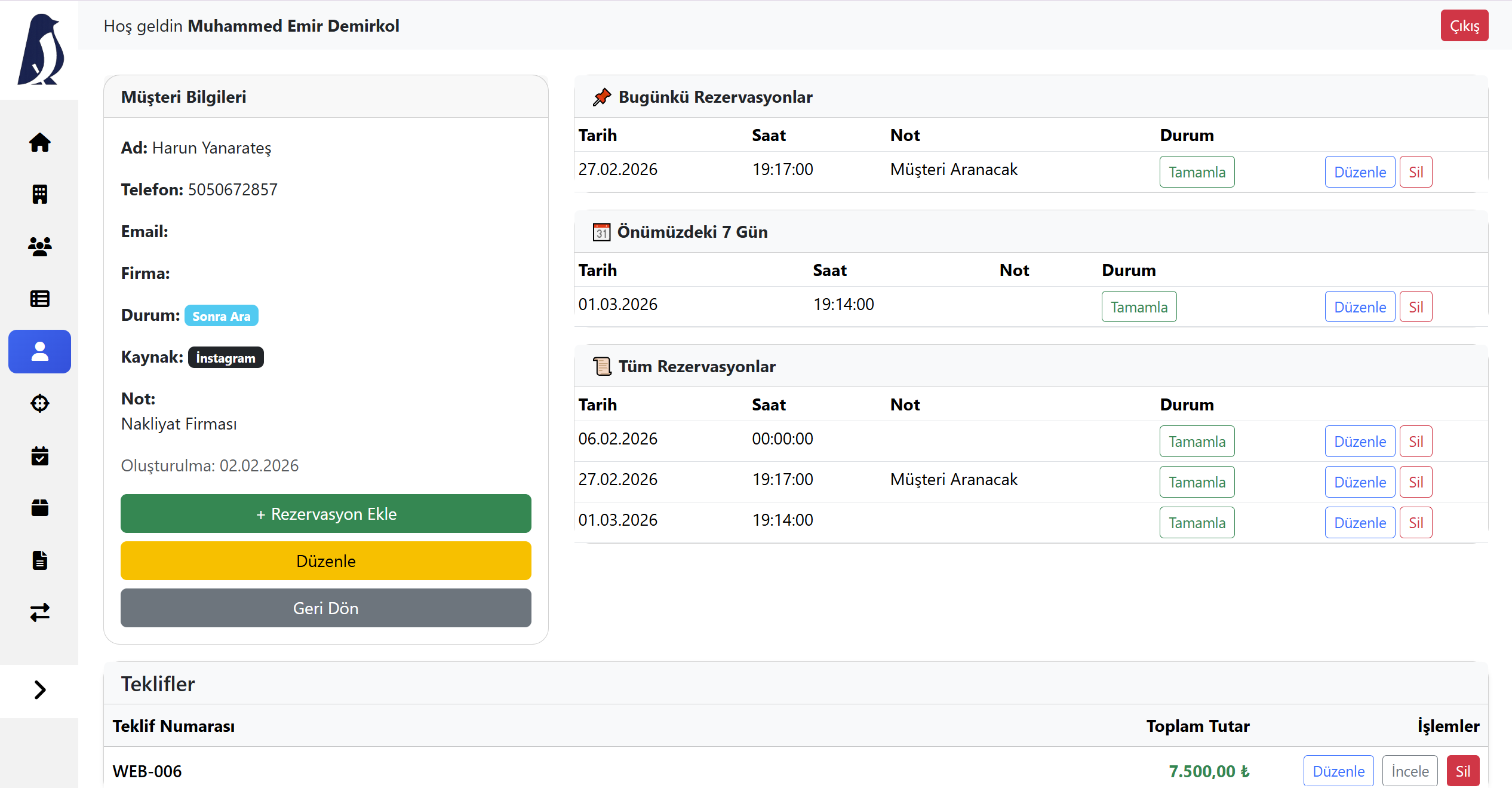Open the calendar check sidebar icon
The image size is (1512, 788).
click(39, 456)
